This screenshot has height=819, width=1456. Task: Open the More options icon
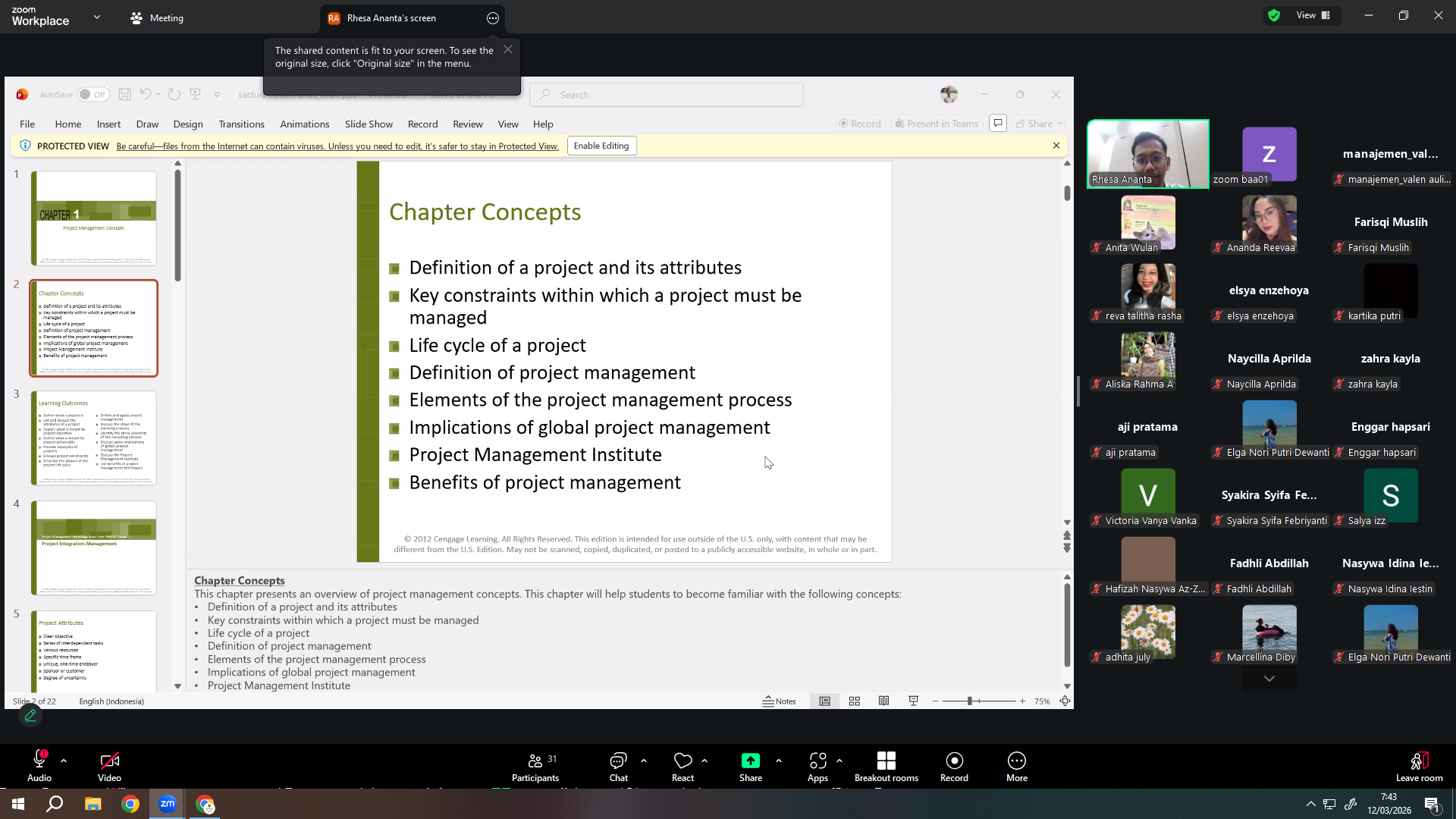(x=1017, y=760)
